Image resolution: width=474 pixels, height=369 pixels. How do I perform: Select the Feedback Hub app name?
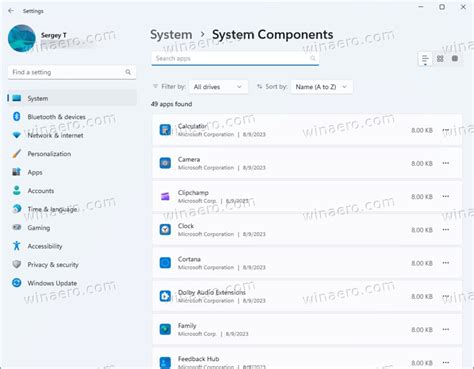[x=198, y=359]
